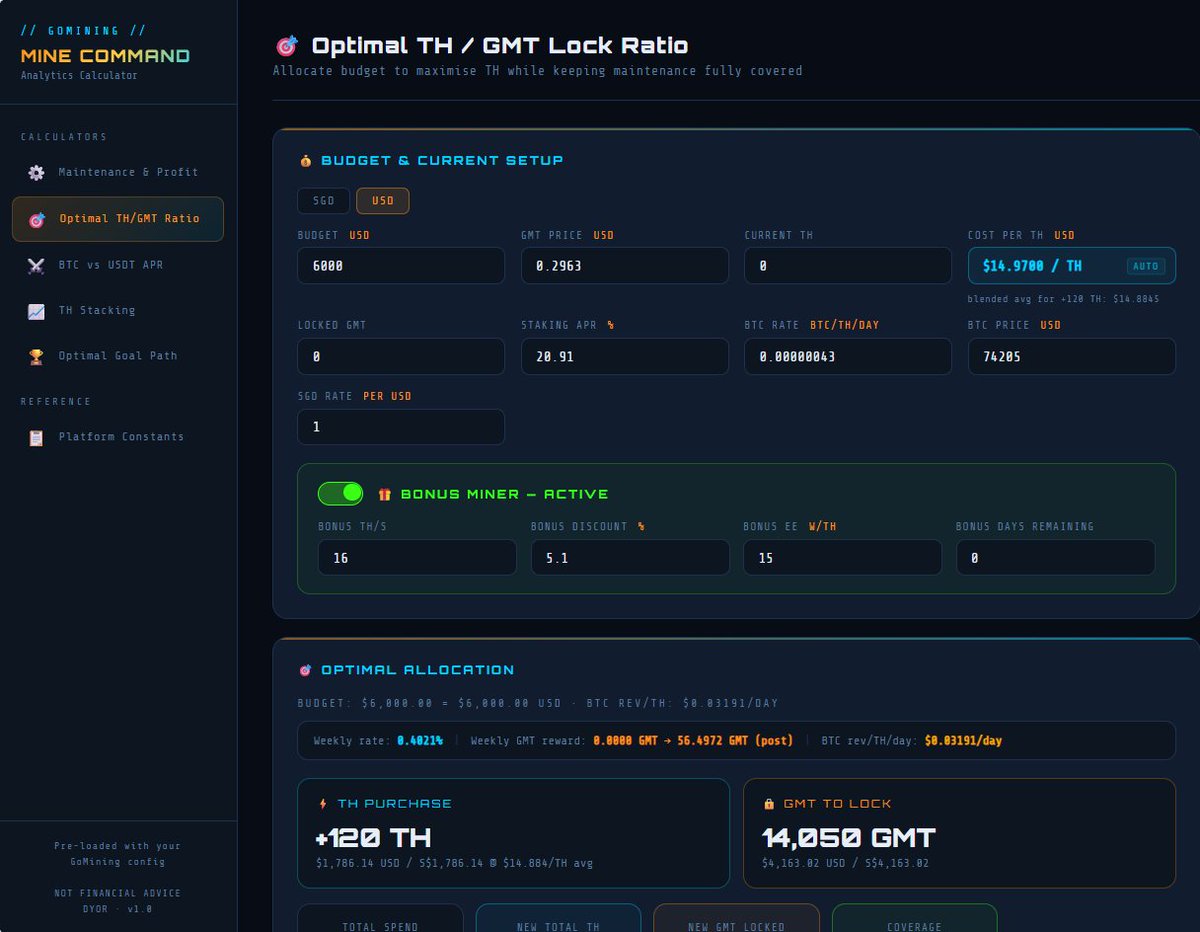Screen dimensions: 1200x932
Task: Click the blended avg $14.8845 note
Action: [1063, 299]
